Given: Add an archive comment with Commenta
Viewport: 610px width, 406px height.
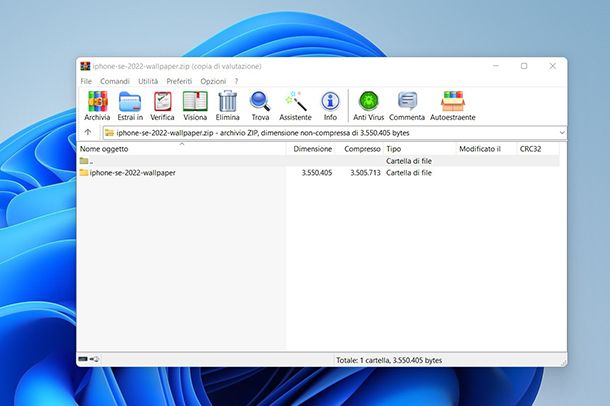Looking at the screenshot, I should tap(407, 105).
